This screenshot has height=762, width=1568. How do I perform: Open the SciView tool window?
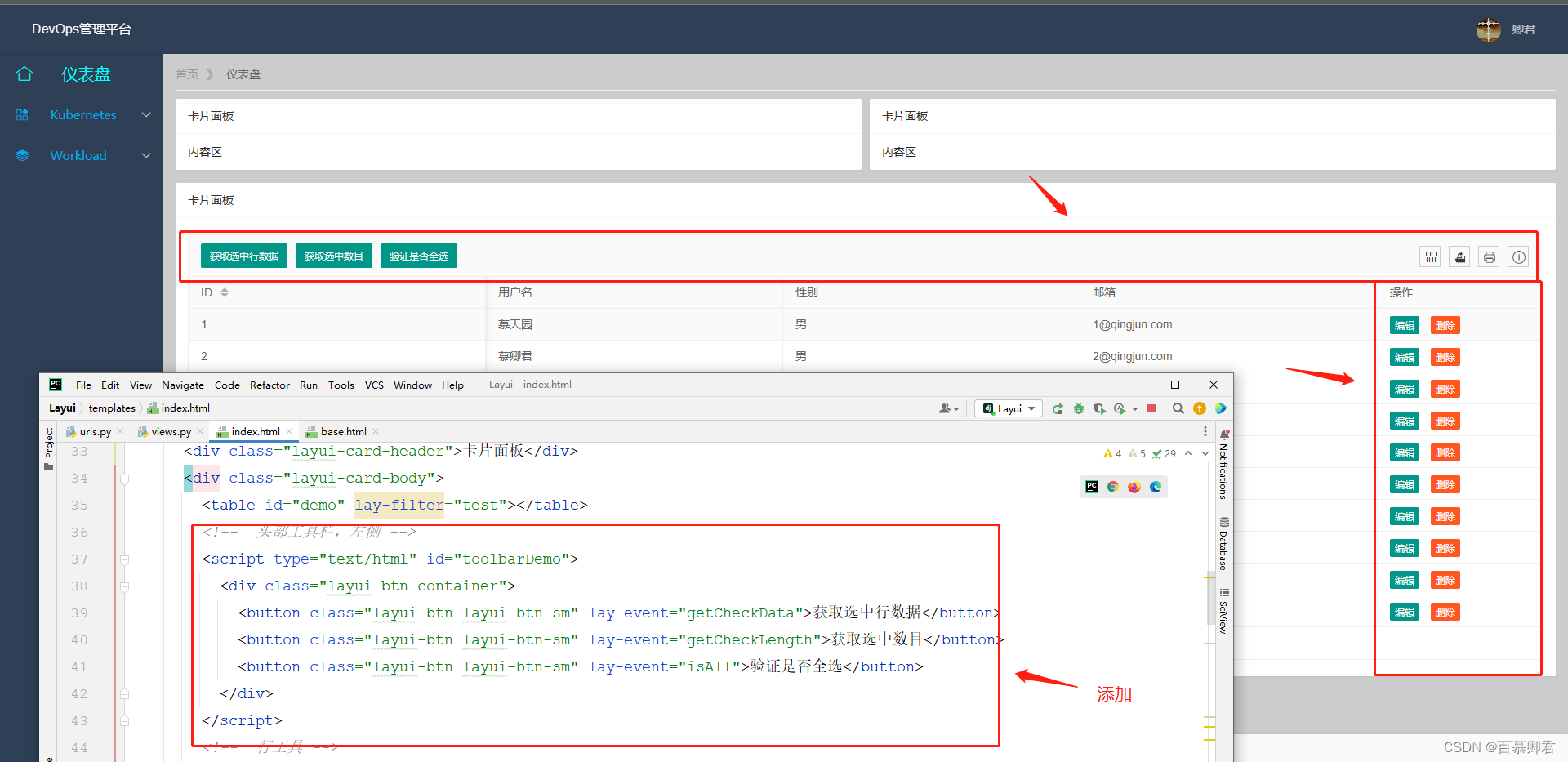tap(1224, 612)
